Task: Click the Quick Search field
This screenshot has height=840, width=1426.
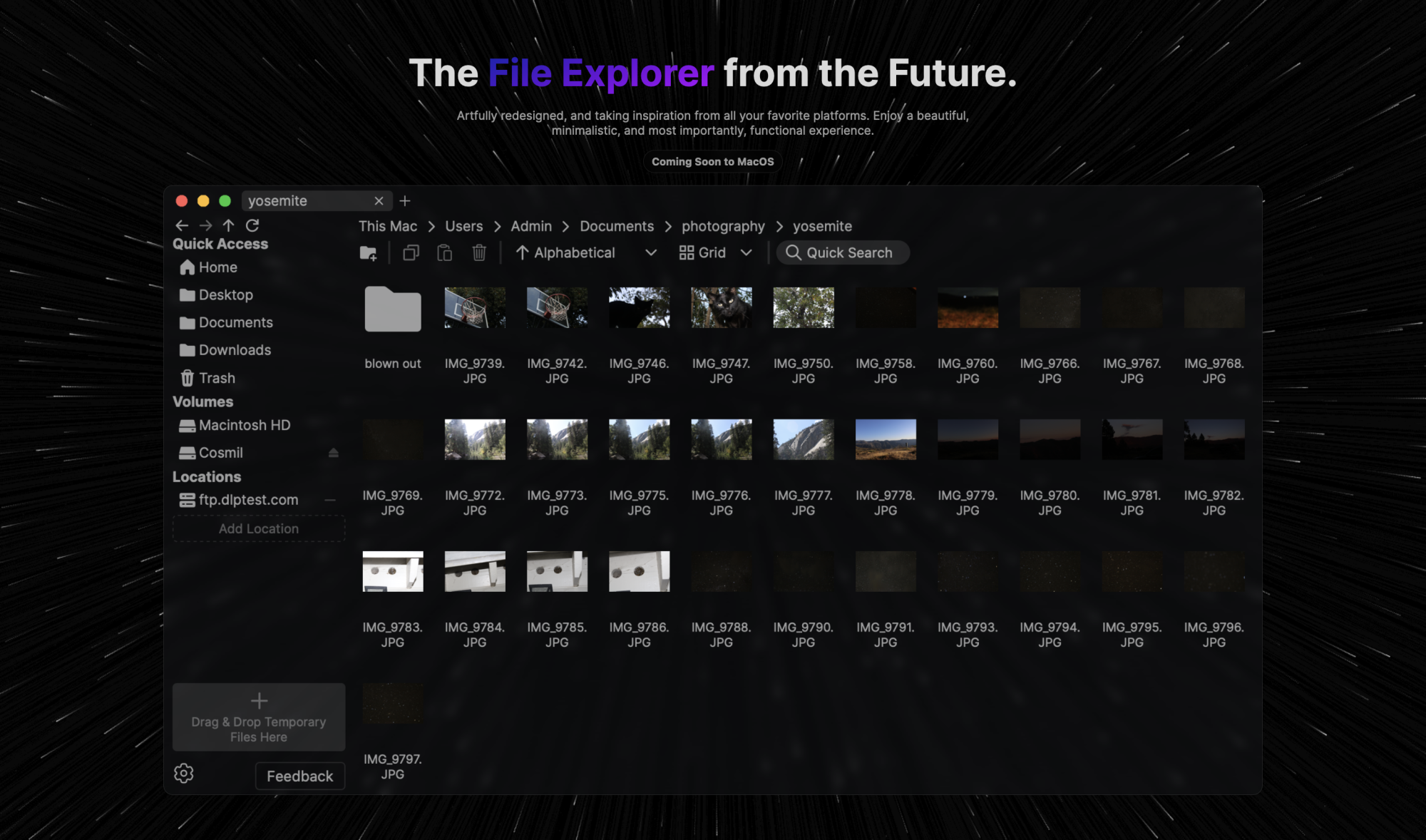Action: coord(843,253)
